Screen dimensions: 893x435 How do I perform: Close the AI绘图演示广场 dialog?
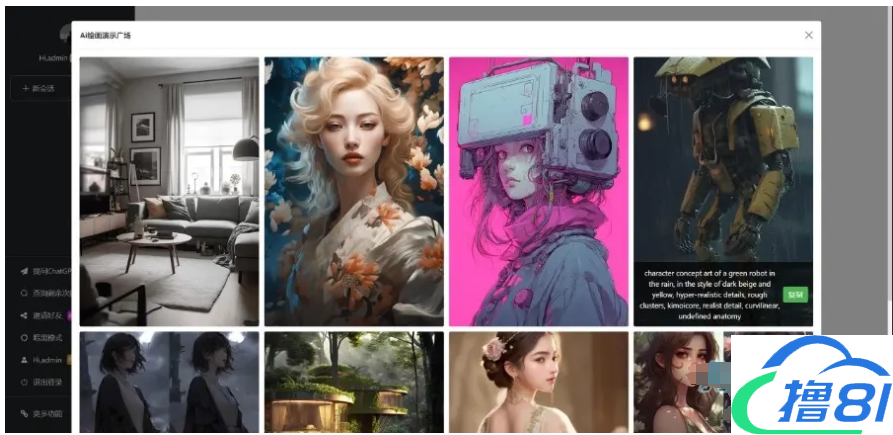808,35
